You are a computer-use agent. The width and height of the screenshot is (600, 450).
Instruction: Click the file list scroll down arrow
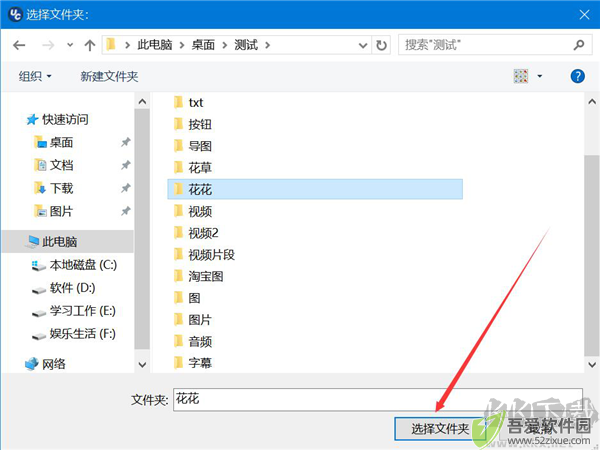click(592, 365)
